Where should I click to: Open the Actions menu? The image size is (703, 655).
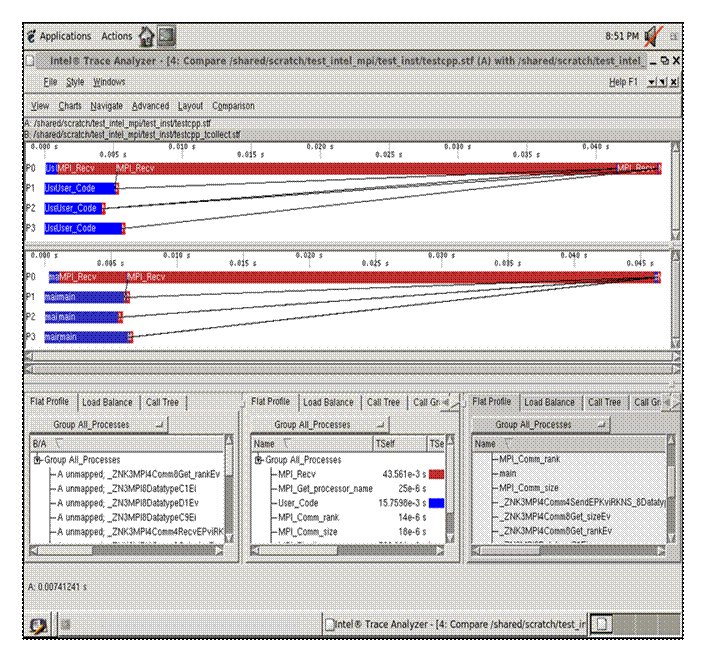pos(117,36)
